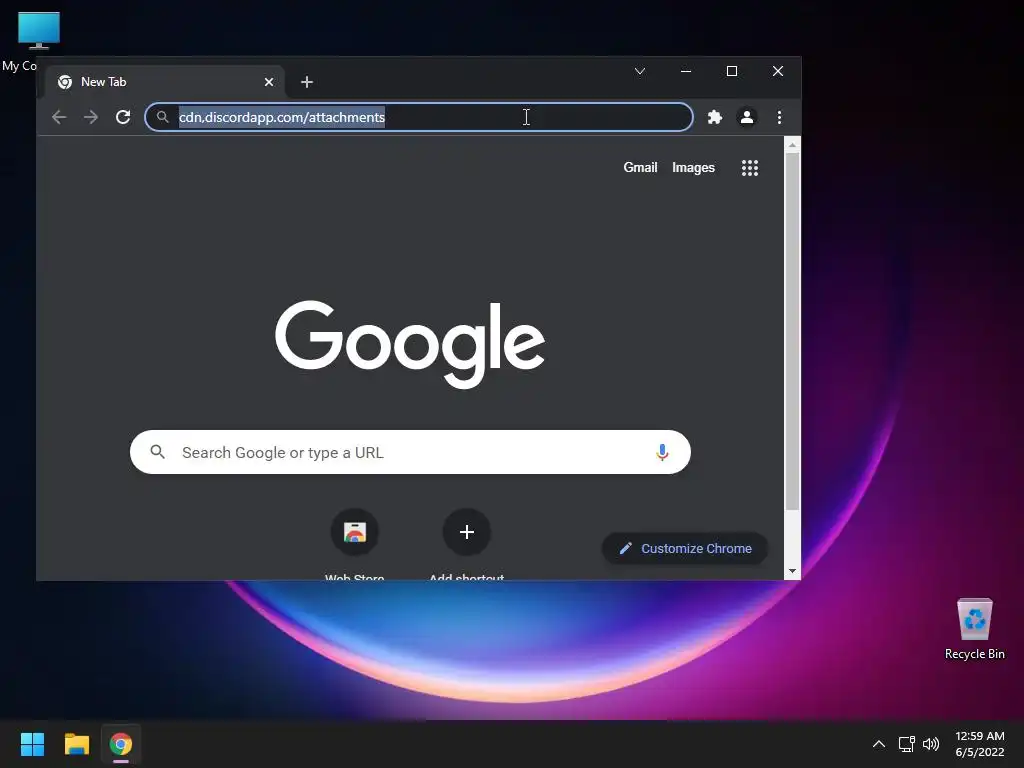Click the scrollbar up arrow
The image size is (1024, 768).
[792, 145]
